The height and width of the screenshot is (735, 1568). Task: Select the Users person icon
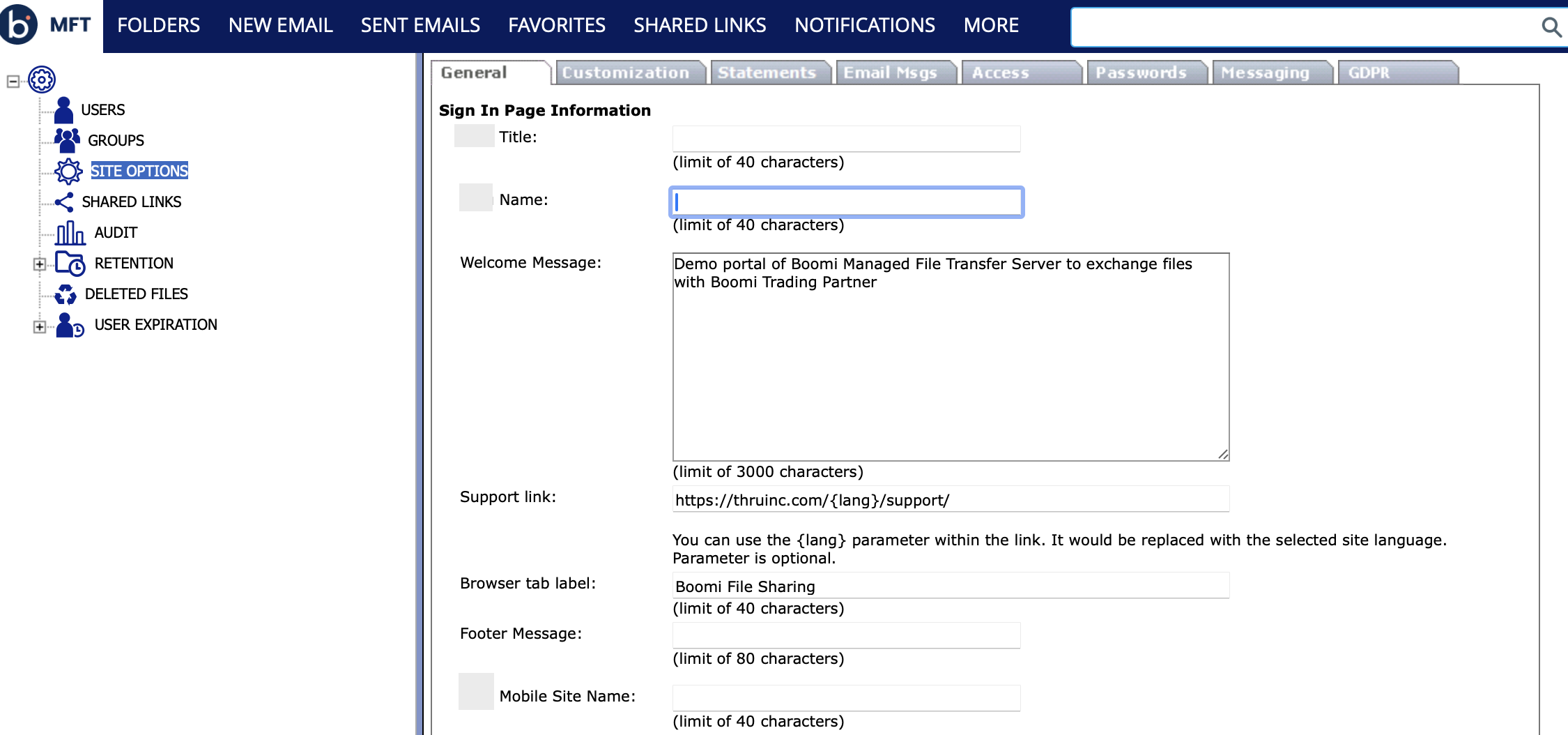pos(63,110)
